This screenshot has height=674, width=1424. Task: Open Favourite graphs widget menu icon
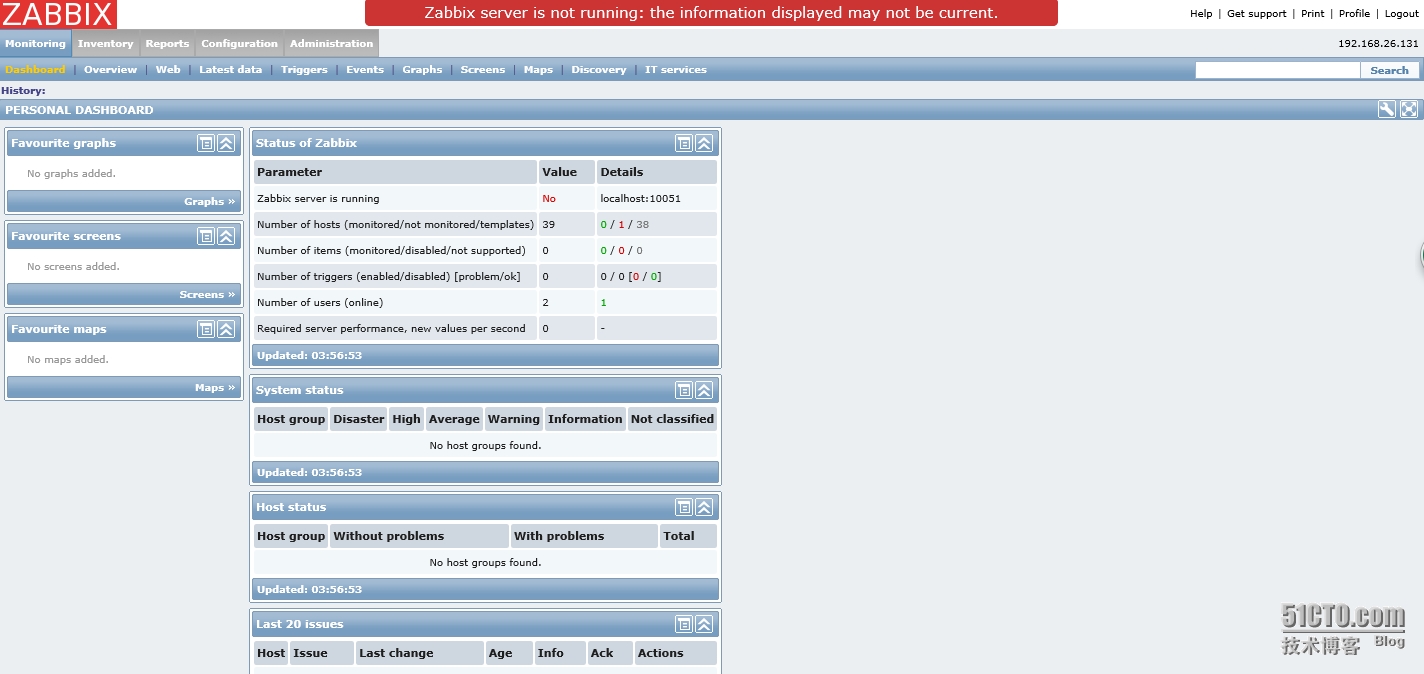click(206, 143)
